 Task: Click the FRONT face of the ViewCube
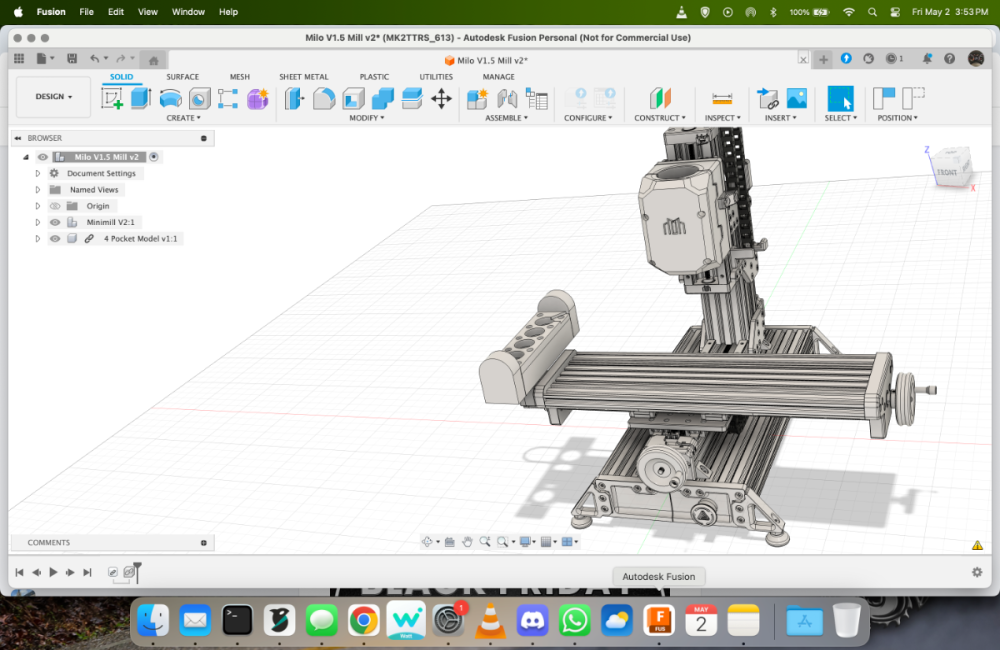point(948,171)
